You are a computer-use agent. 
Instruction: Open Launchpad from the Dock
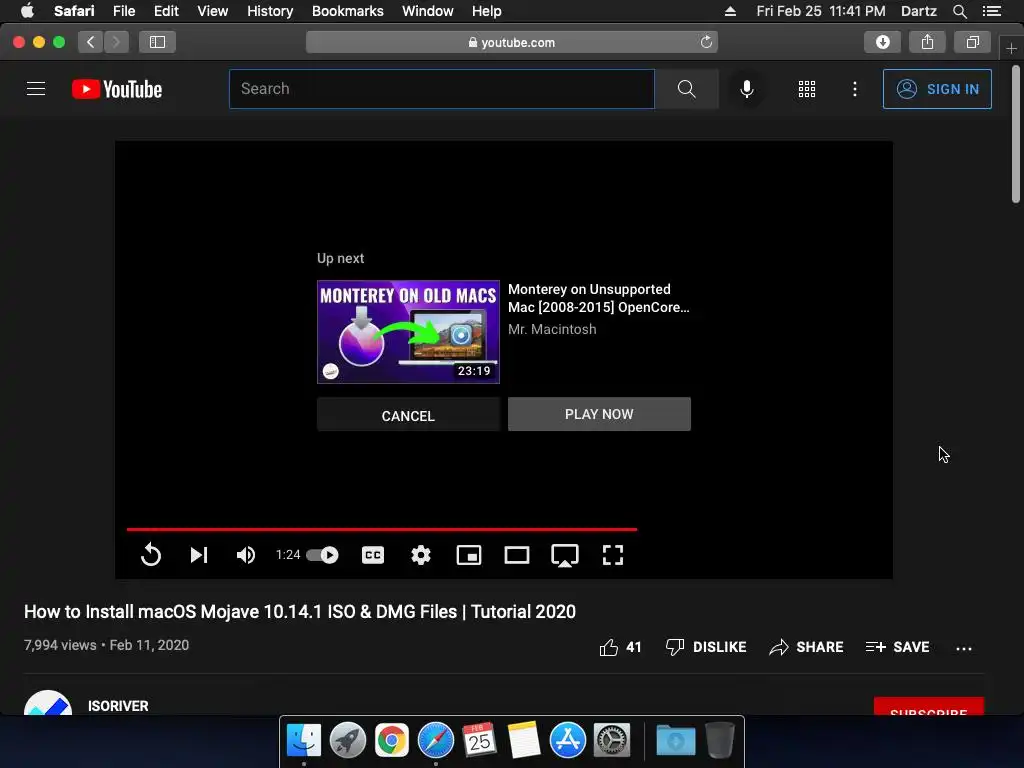(x=347, y=740)
